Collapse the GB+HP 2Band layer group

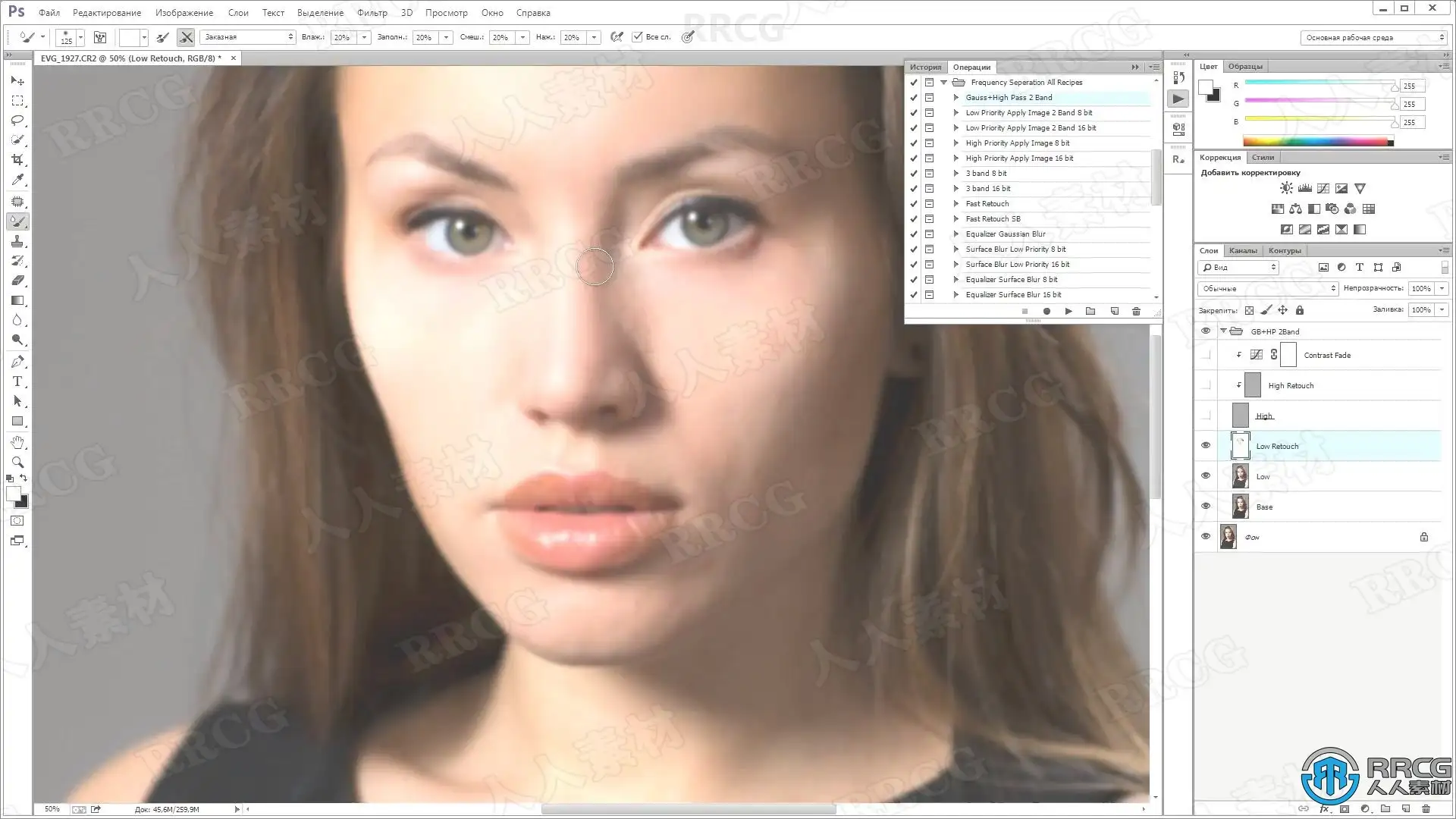coord(1222,331)
